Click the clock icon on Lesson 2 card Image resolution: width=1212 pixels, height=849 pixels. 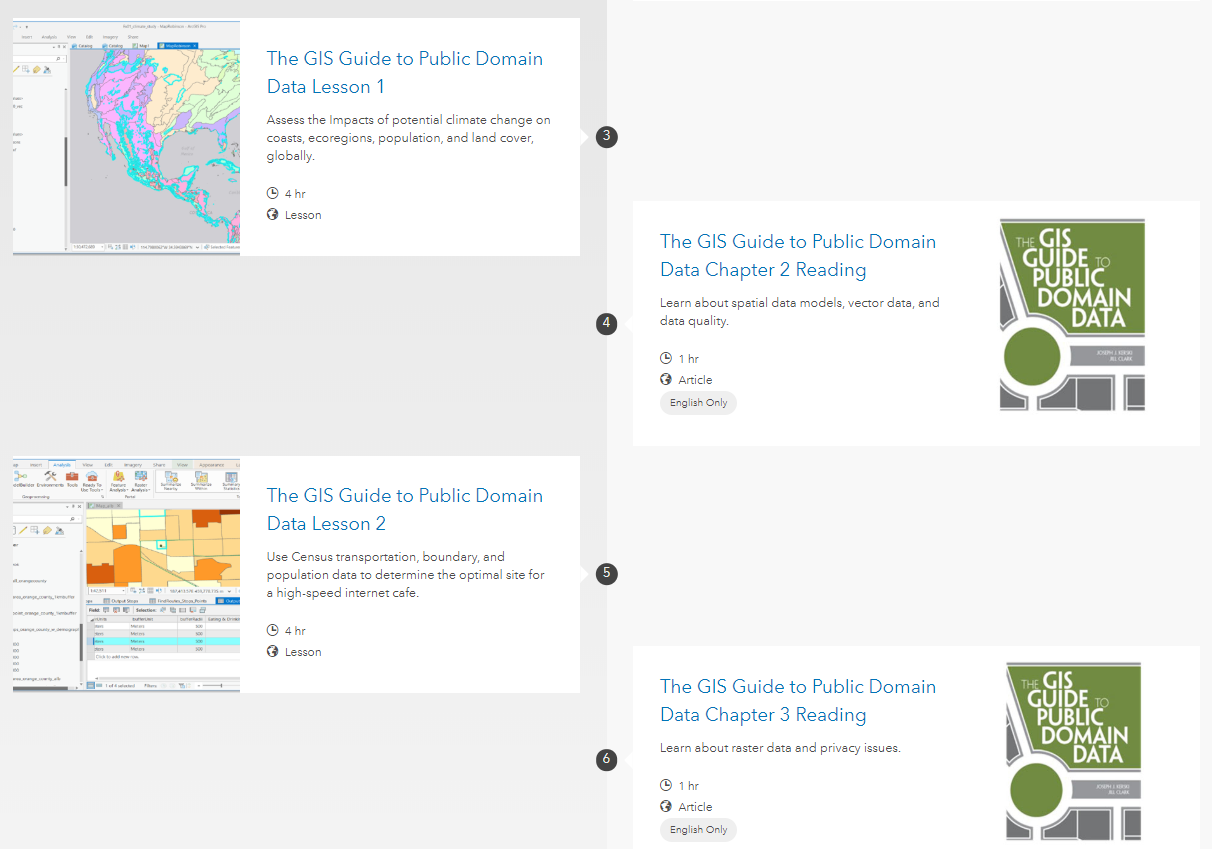[x=272, y=630]
